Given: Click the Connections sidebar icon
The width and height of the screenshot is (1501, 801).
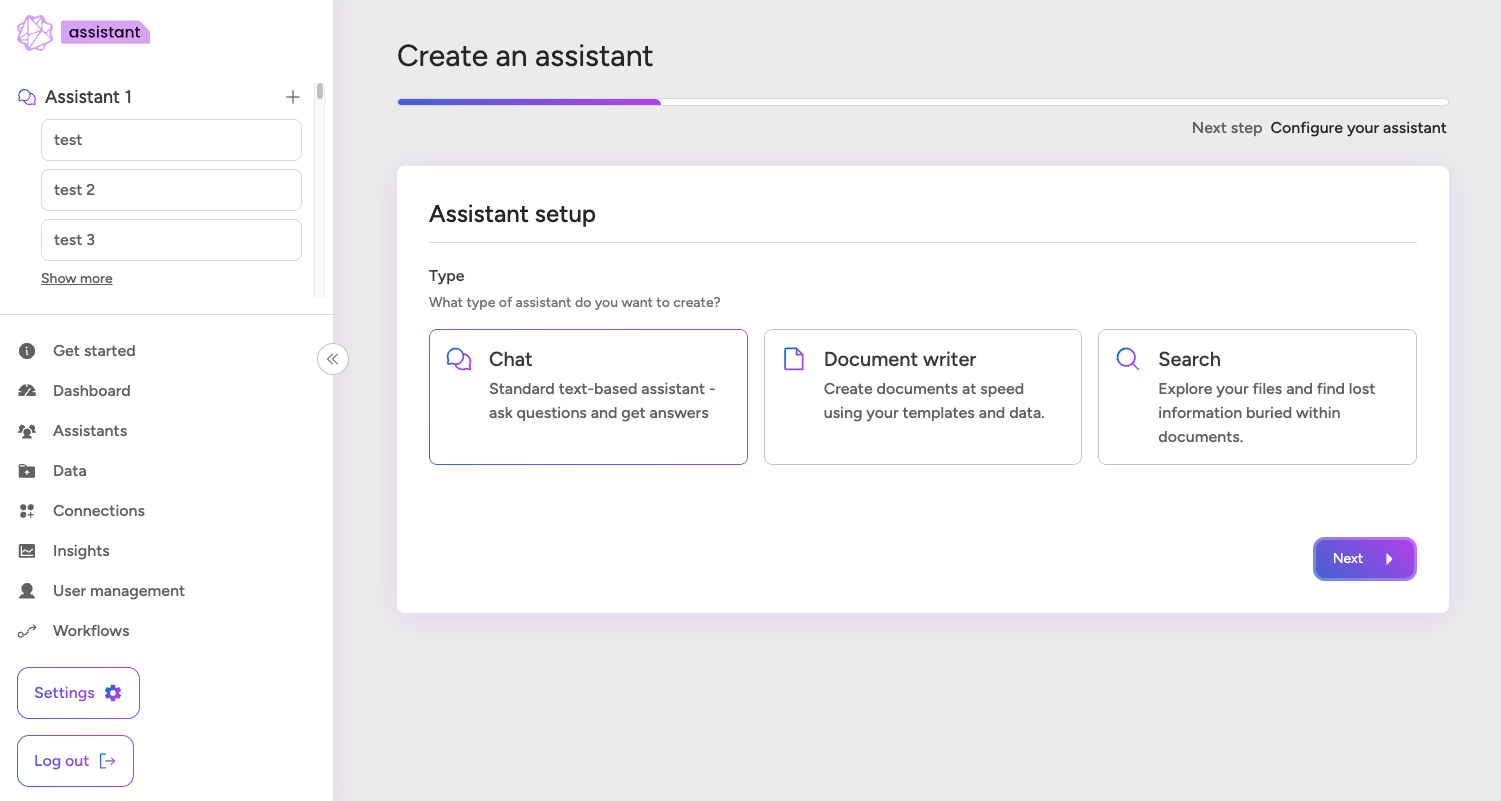Looking at the screenshot, I should coord(27,510).
